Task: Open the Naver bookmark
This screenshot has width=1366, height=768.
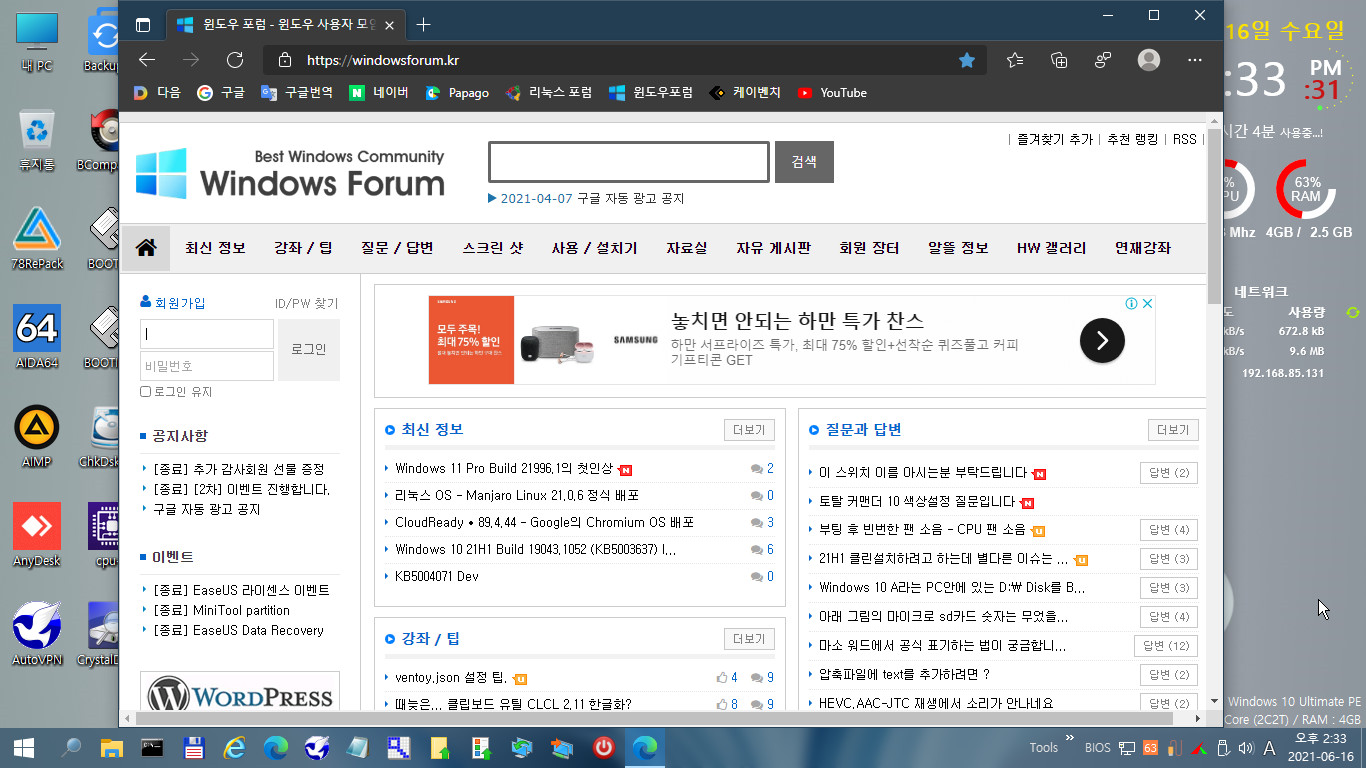Action: (379, 92)
